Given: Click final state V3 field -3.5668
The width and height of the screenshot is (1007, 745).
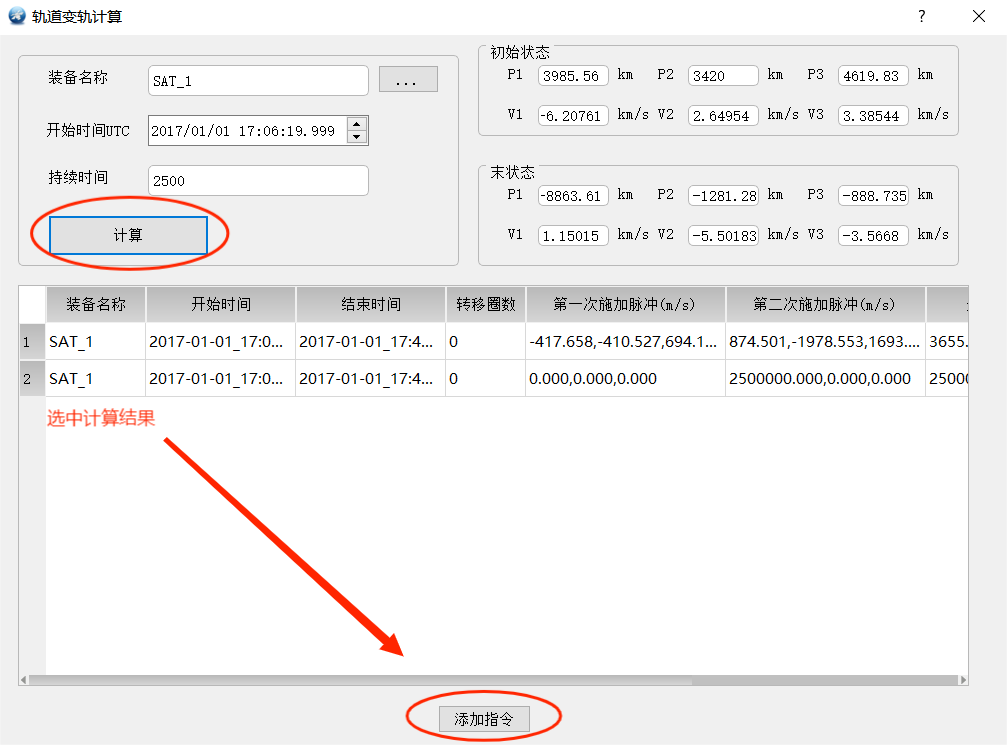Looking at the screenshot, I should click(873, 236).
